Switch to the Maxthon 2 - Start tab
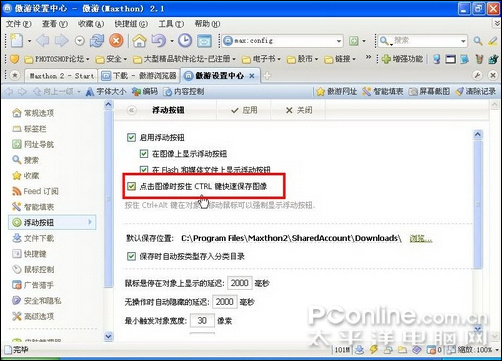The image size is (502, 361). (x=61, y=76)
